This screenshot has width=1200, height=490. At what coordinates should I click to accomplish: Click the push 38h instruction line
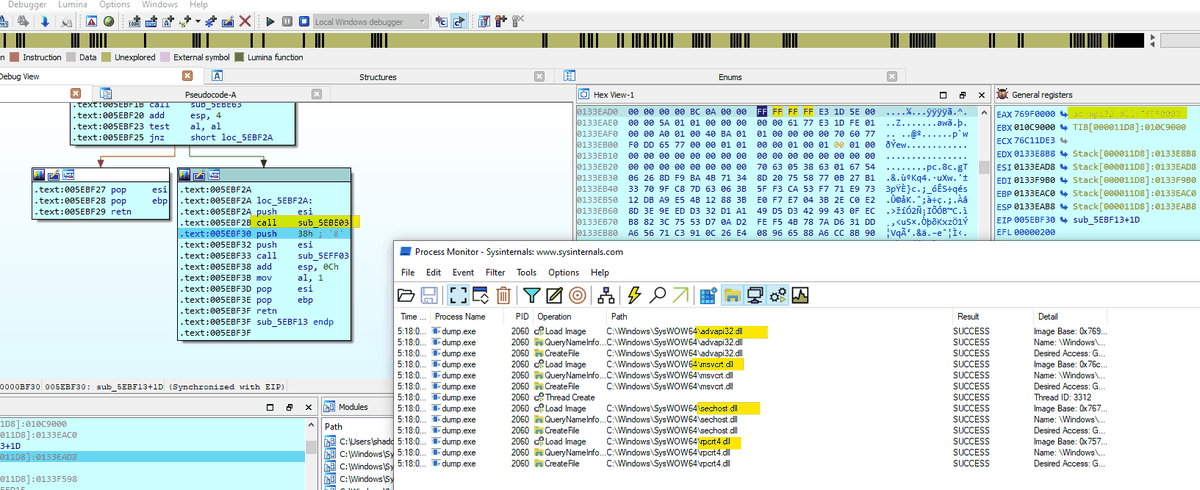tap(263, 233)
